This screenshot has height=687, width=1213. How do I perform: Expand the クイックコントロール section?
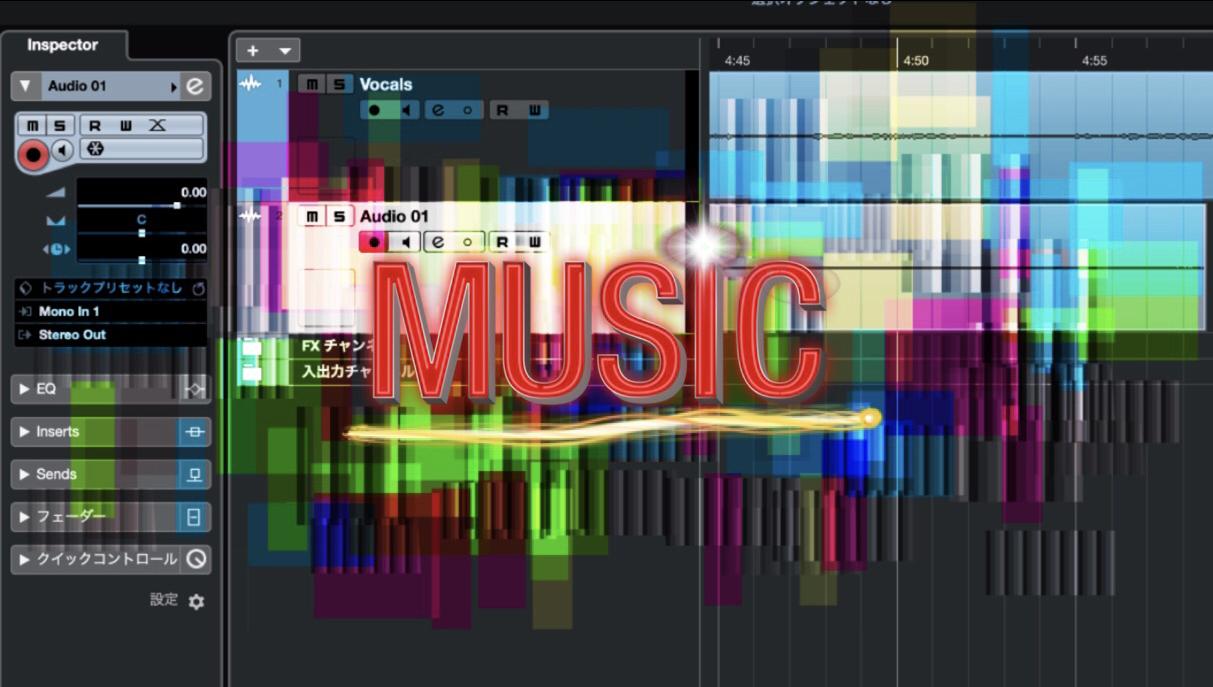25,559
